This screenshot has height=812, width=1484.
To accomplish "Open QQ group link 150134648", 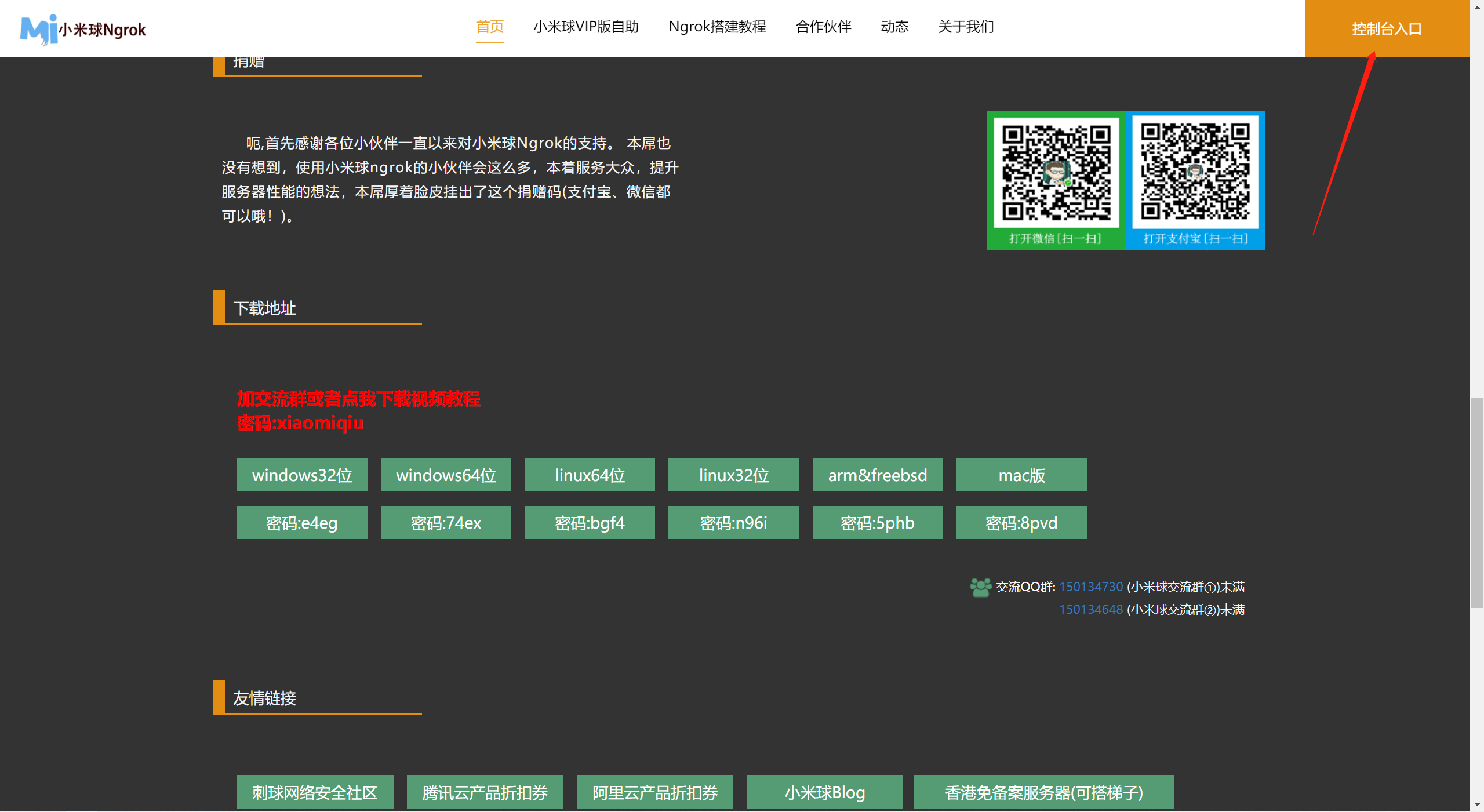I will point(1090,609).
